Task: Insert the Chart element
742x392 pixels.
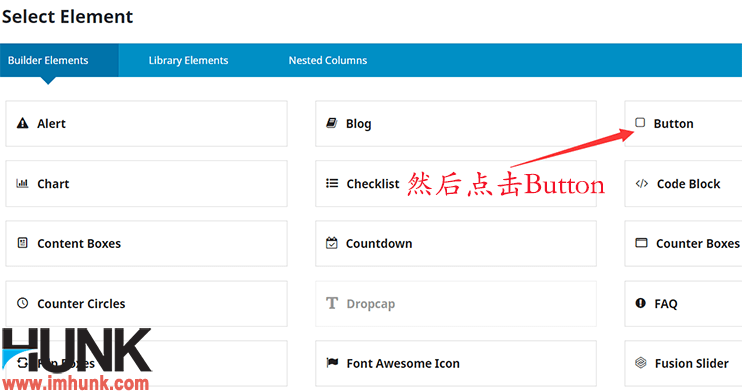Action: pyautogui.click(x=146, y=184)
